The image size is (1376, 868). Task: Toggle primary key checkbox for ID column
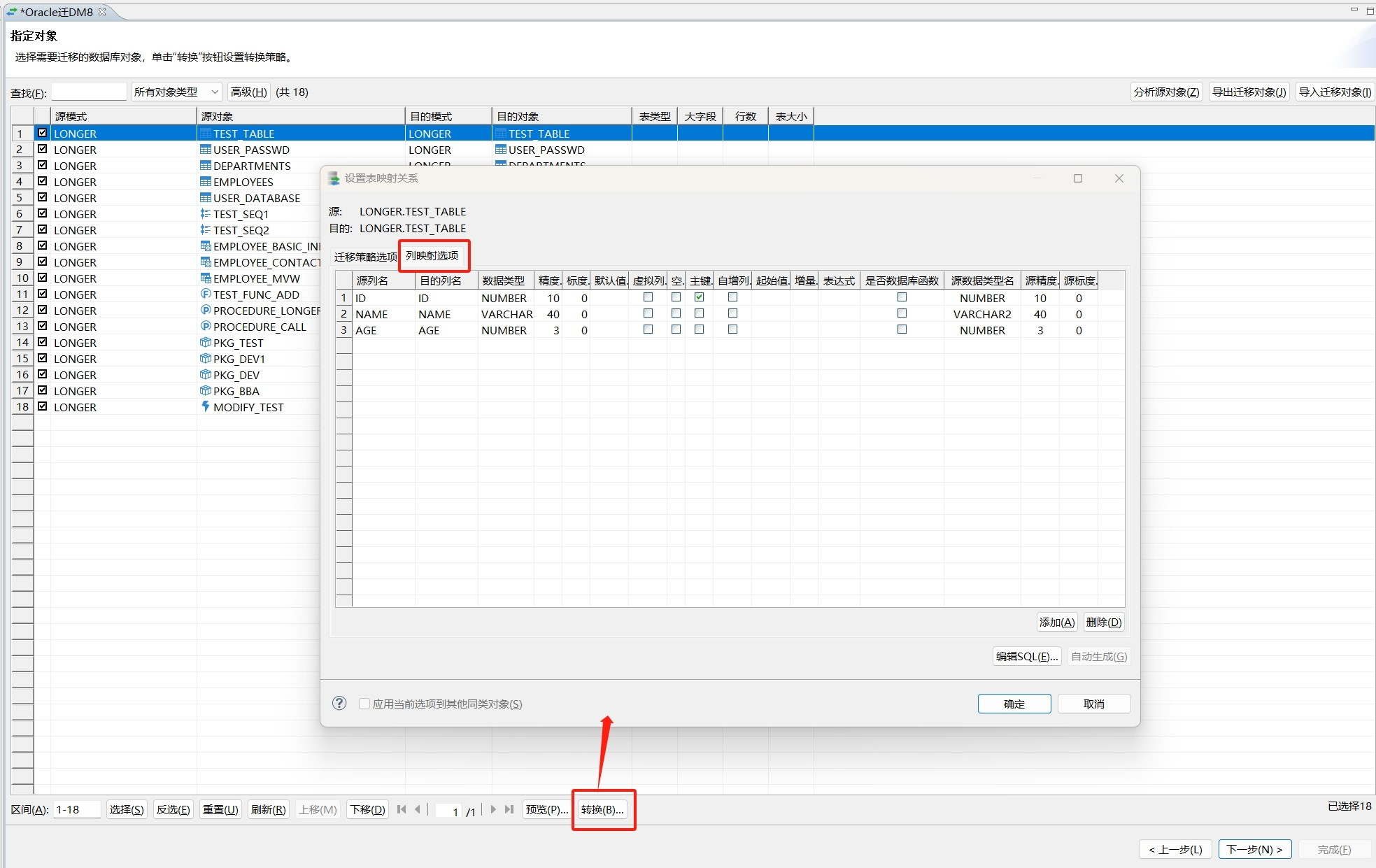[x=699, y=297]
